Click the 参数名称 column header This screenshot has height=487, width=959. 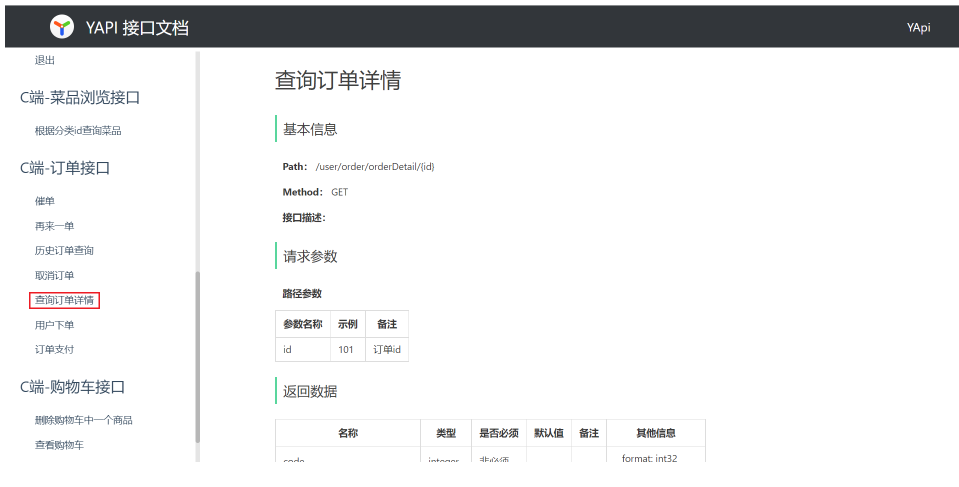coord(303,324)
